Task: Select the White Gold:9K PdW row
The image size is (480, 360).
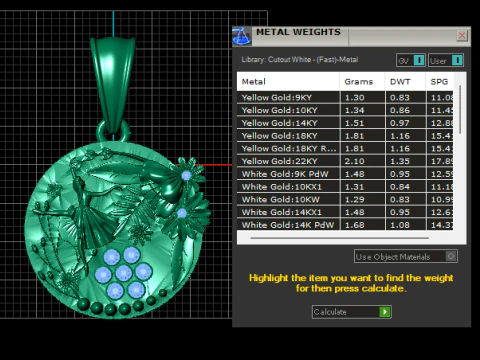Action: (x=345, y=174)
